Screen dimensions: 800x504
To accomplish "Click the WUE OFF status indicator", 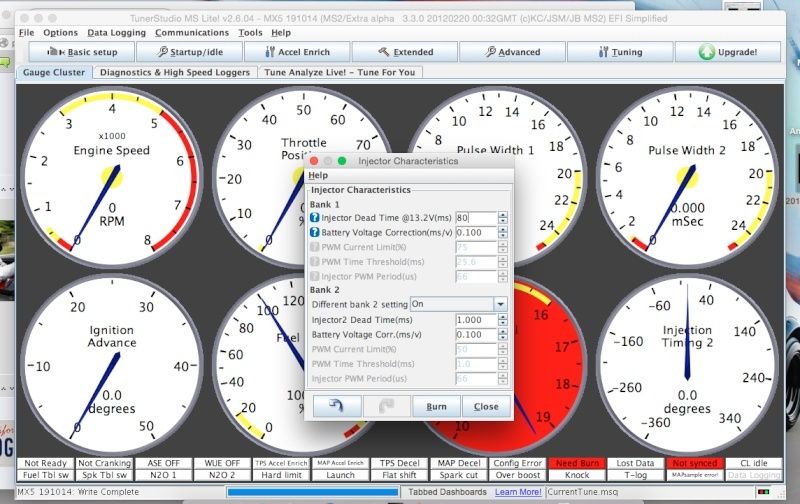I will (222, 463).
